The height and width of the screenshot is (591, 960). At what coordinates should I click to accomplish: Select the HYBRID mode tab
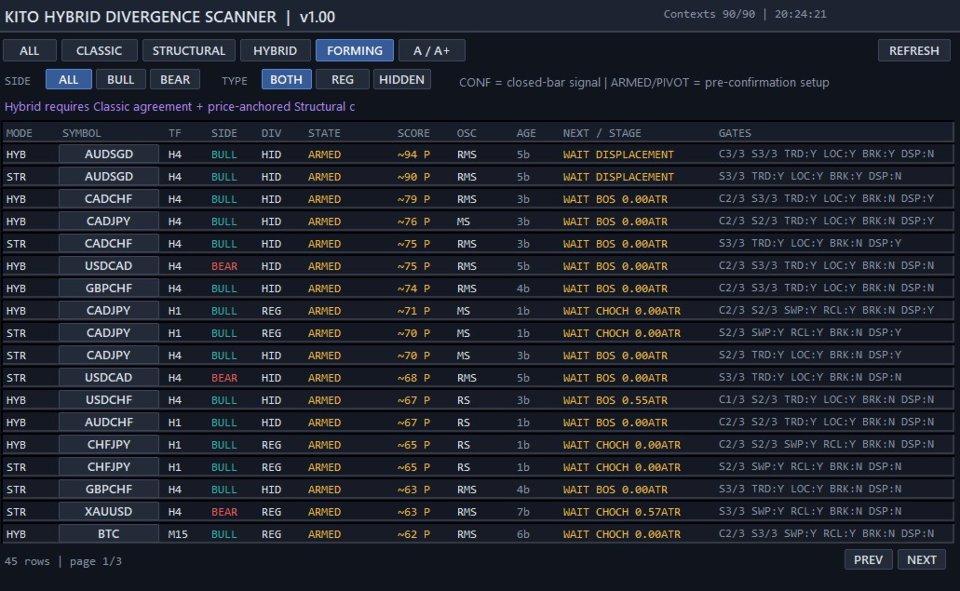(275, 50)
